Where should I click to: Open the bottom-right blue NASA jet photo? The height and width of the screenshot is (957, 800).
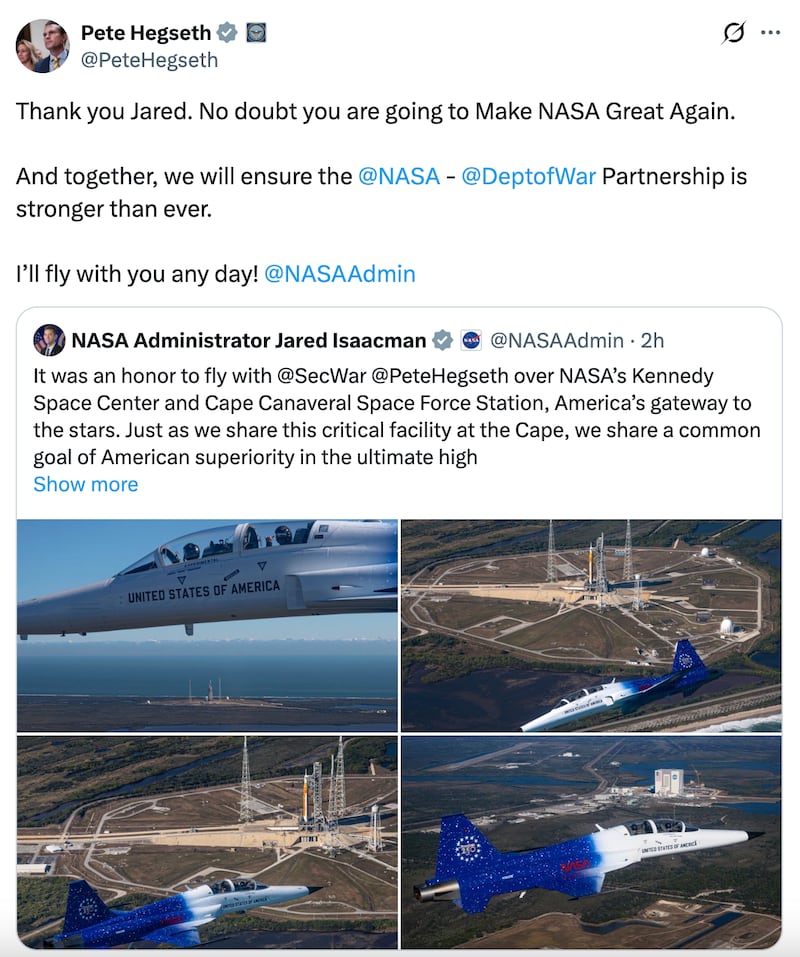[591, 842]
